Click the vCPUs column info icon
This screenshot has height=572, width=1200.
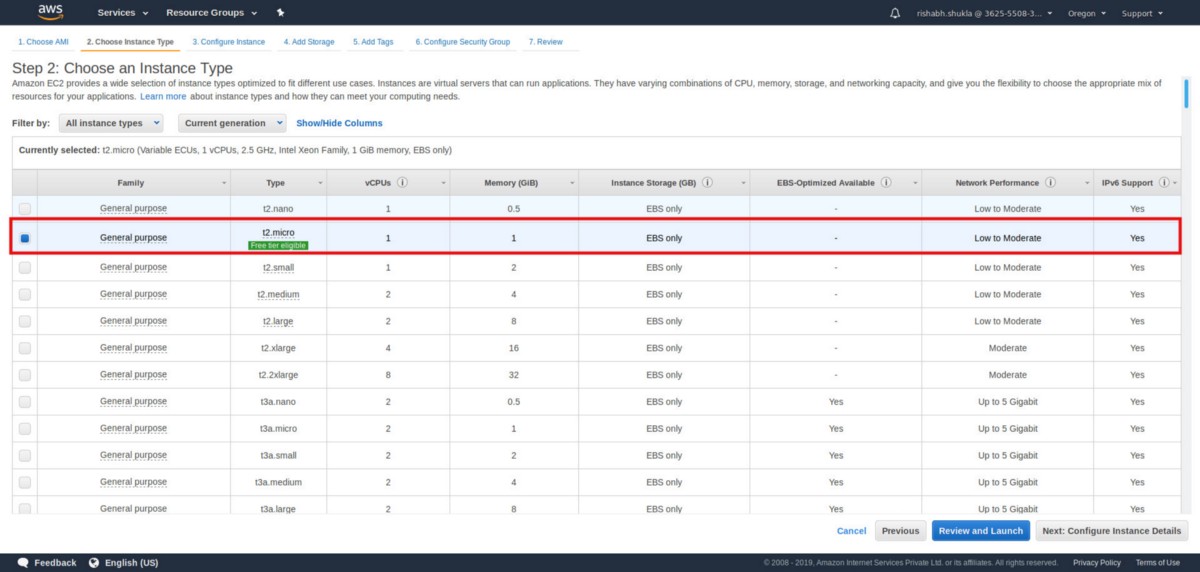(402, 183)
